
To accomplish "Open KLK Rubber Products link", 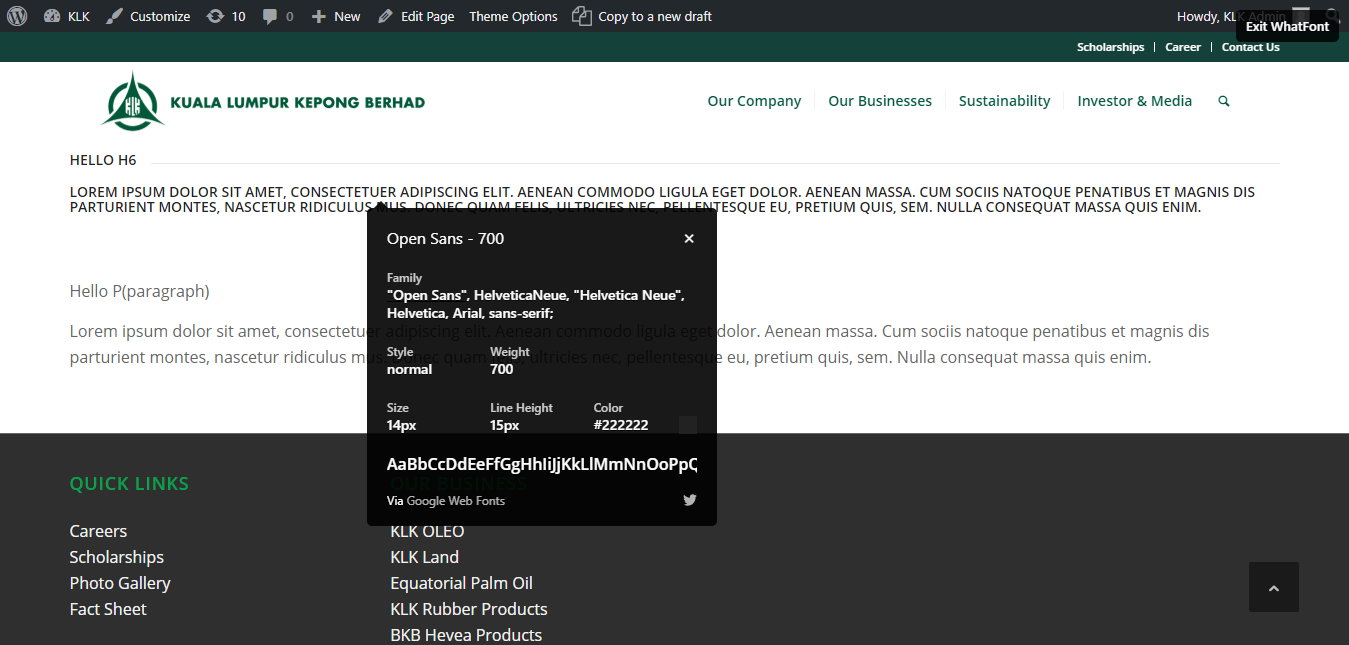I will 469,609.
